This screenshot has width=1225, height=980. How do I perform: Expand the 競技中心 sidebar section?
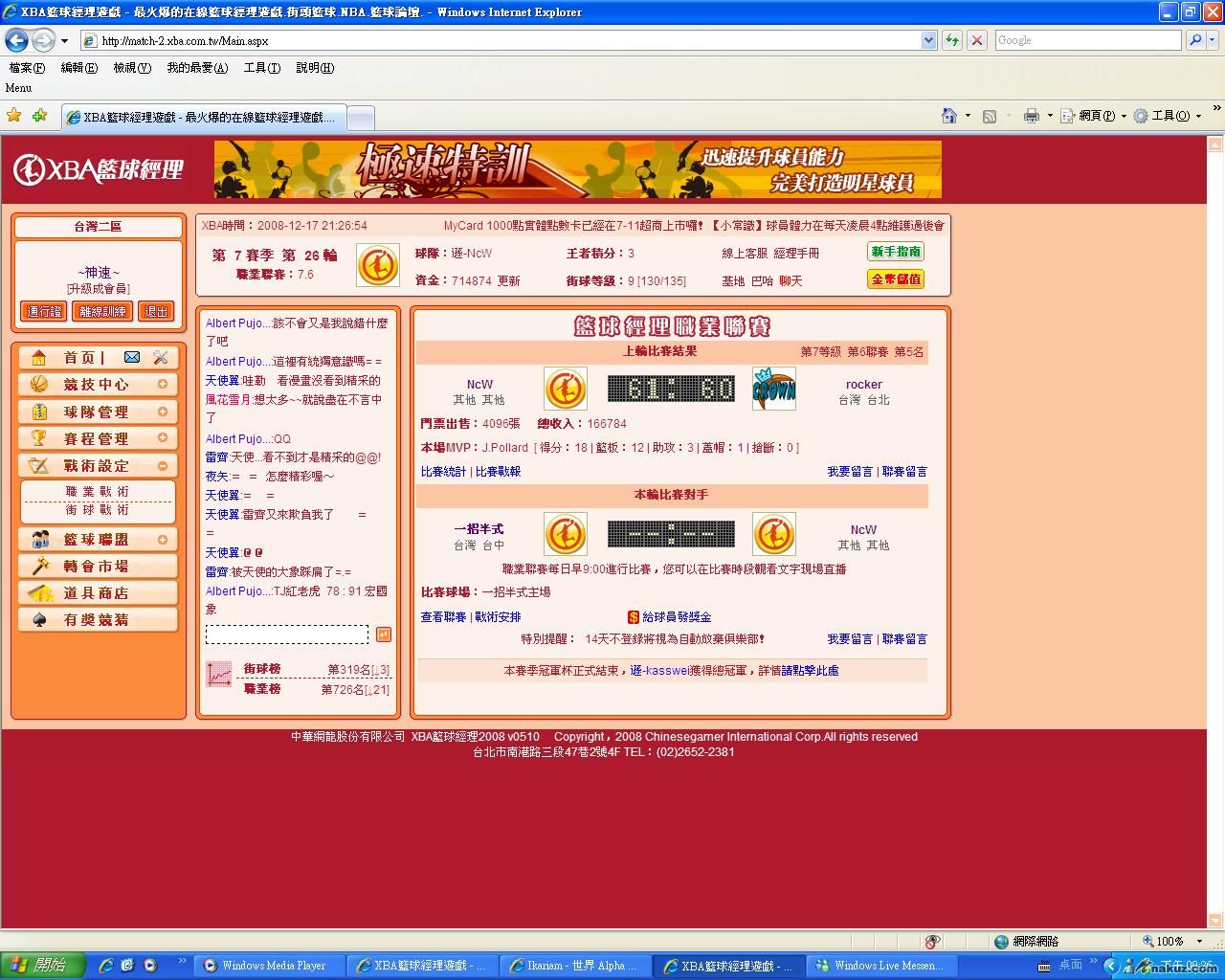coord(163,384)
